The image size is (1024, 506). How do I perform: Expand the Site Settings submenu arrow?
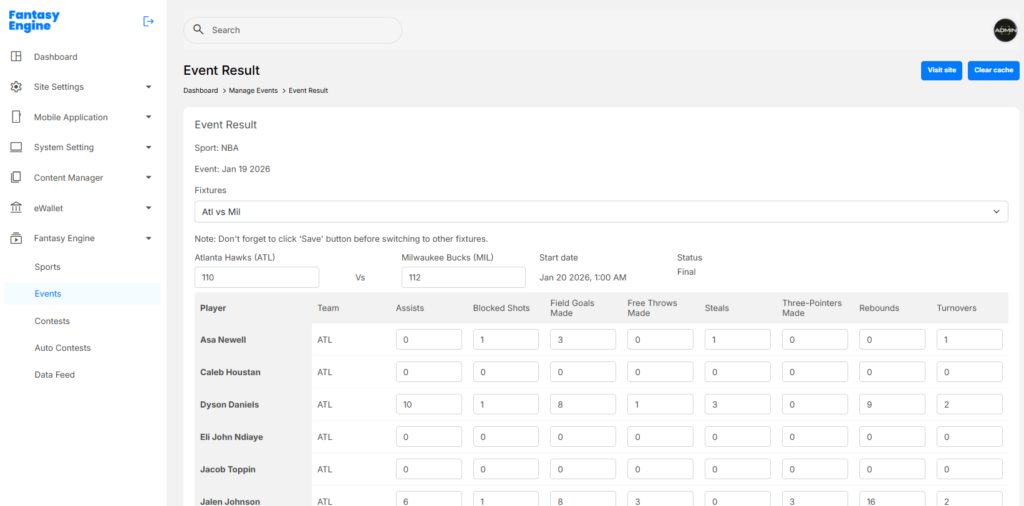pos(148,87)
